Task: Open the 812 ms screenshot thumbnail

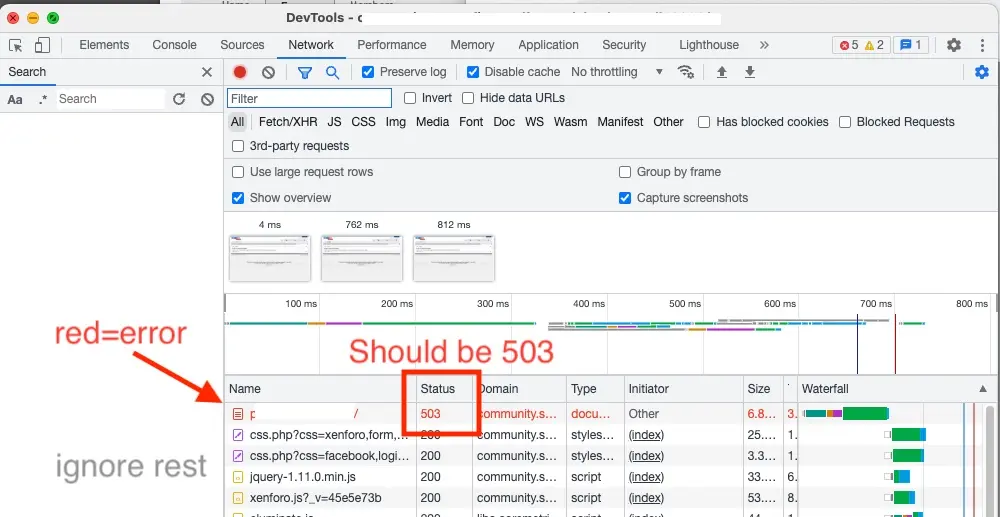Action: tap(453, 258)
